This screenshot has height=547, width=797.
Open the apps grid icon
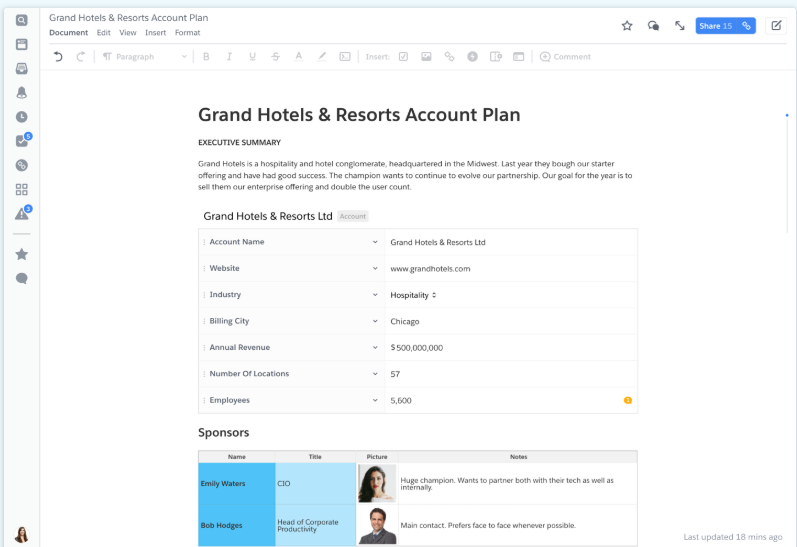click(x=21, y=190)
